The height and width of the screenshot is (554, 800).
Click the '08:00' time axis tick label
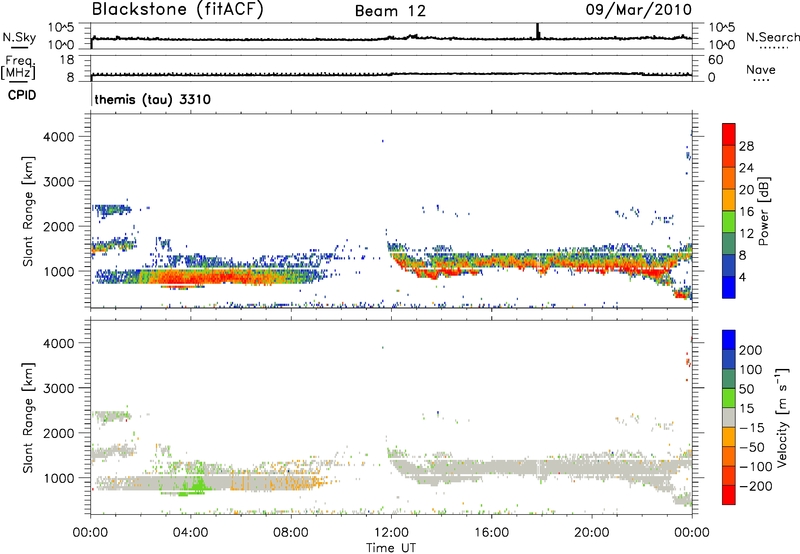click(291, 533)
